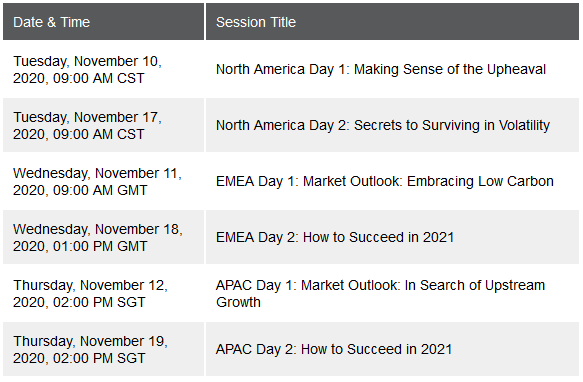The image size is (583, 382).
Task: Click the 09:00 AM GMT time text
Action: tap(100, 190)
